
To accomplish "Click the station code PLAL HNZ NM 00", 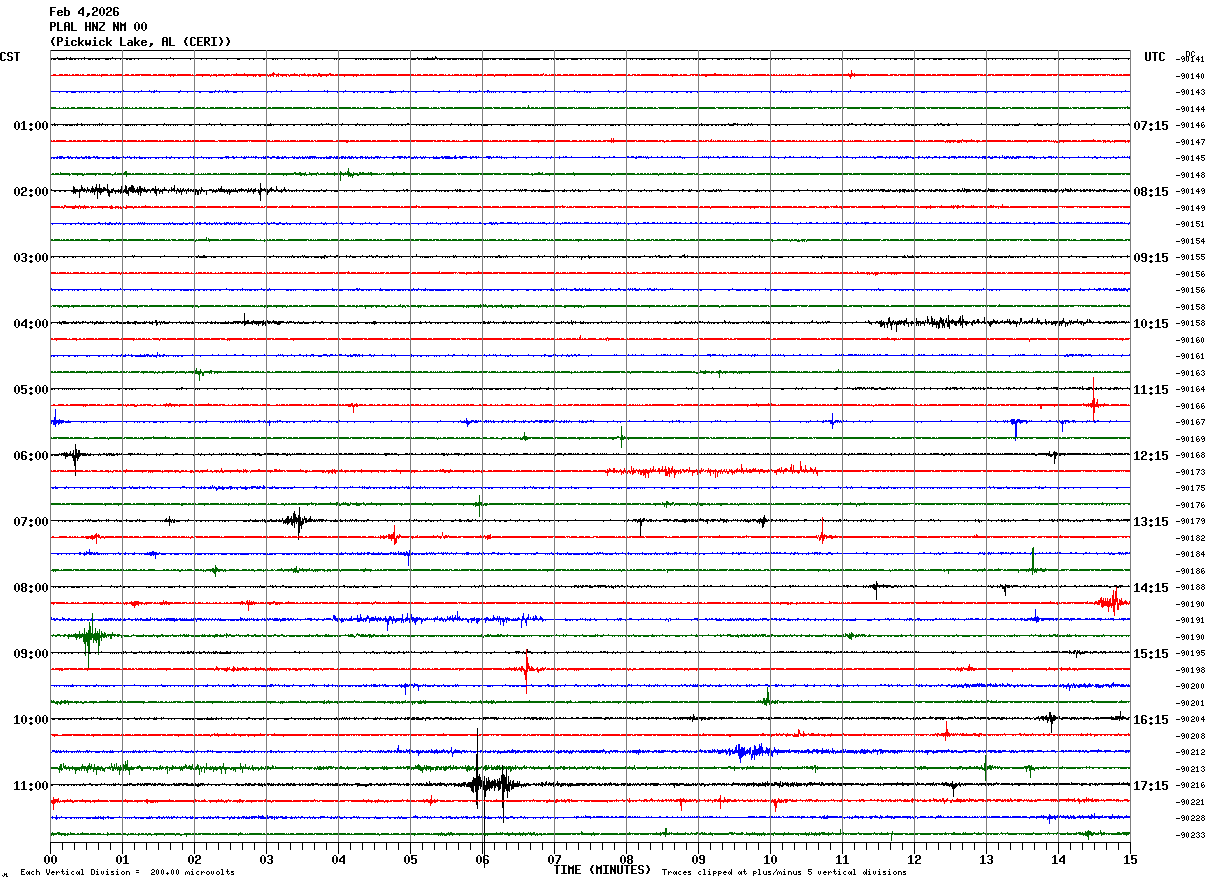I will pyautogui.click(x=98, y=27).
